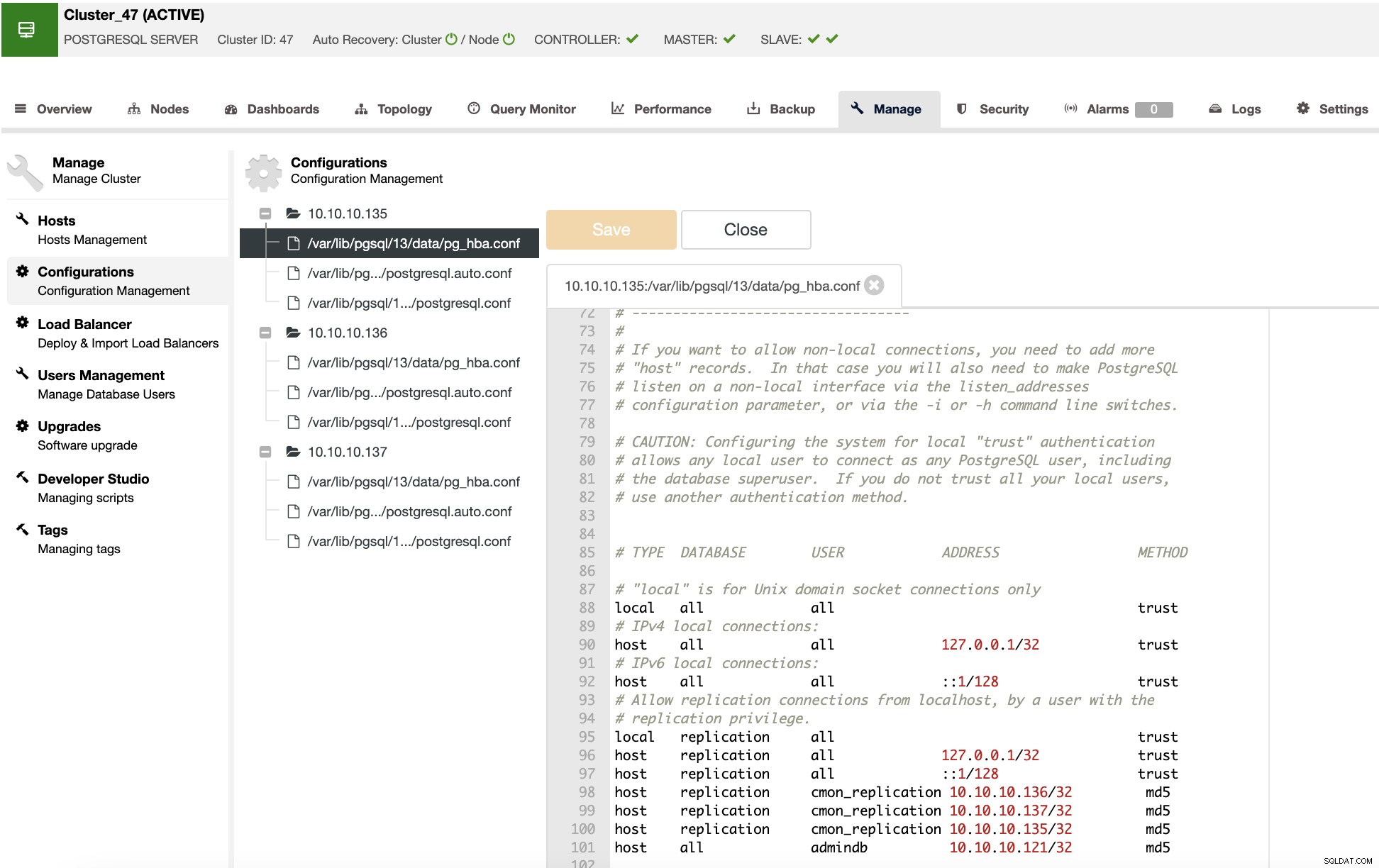Click the Load Balancer gear icon
Image resolution: width=1379 pixels, height=868 pixels.
click(x=23, y=323)
